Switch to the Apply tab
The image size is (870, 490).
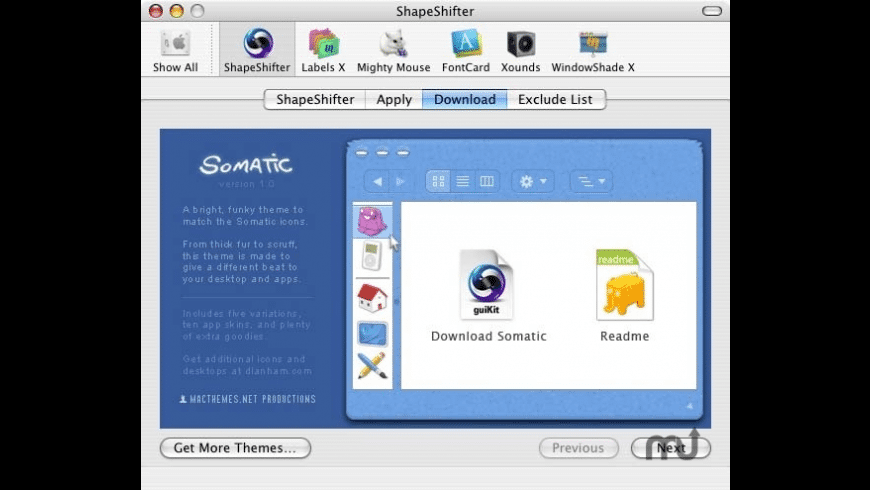(x=394, y=99)
